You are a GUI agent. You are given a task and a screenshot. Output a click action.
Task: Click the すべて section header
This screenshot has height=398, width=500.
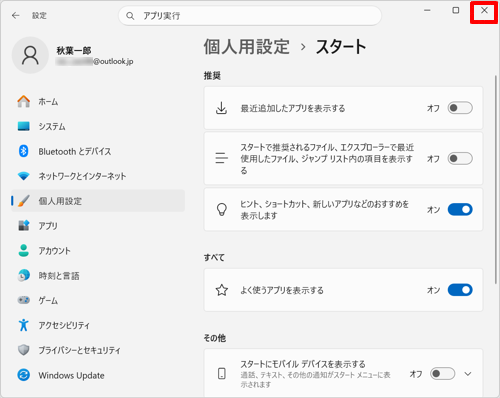214,257
